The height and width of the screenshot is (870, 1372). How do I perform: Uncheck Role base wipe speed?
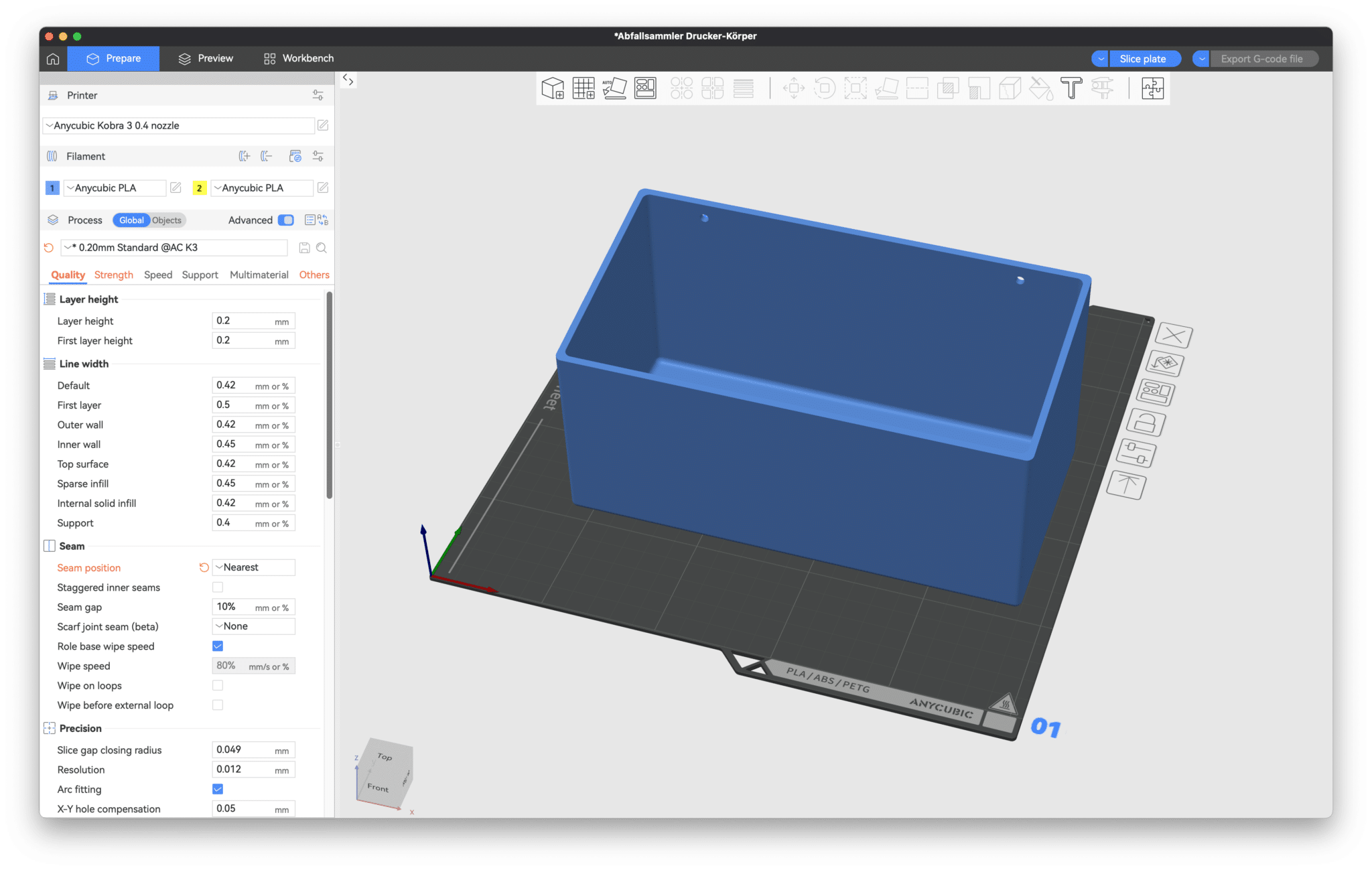pyautogui.click(x=218, y=646)
